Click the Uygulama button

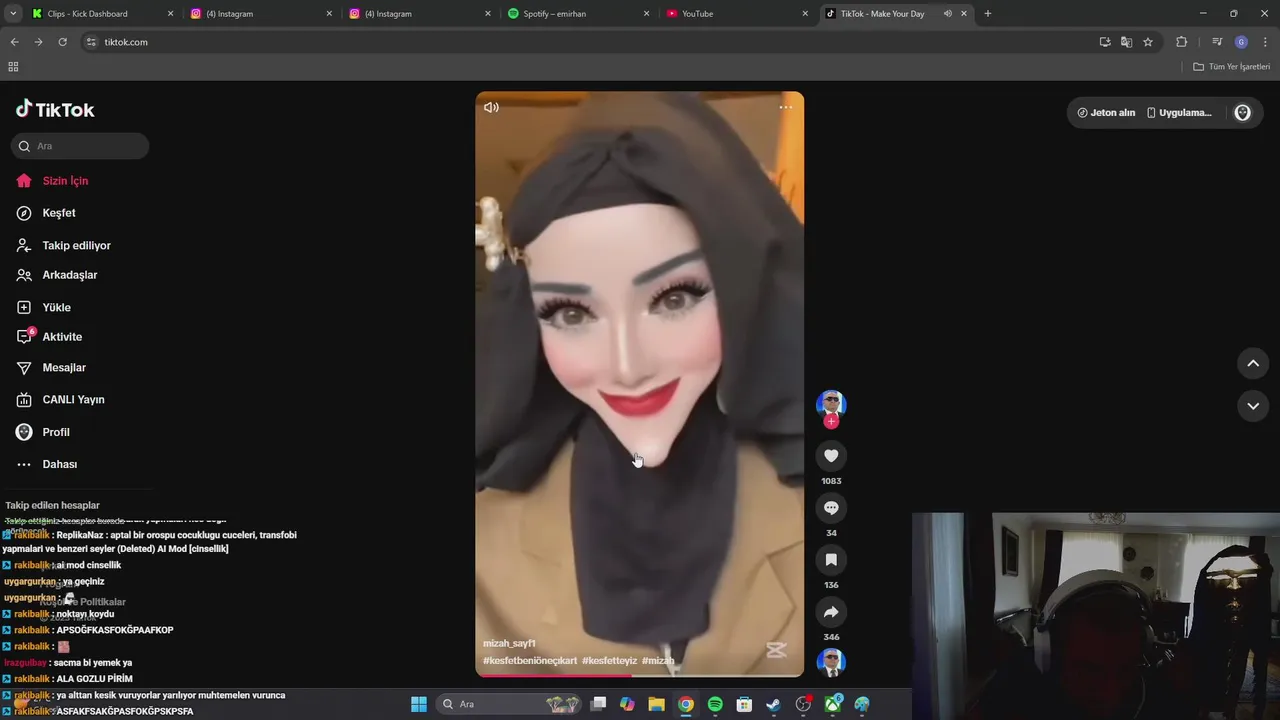pyautogui.click(x=1179, y=113)
